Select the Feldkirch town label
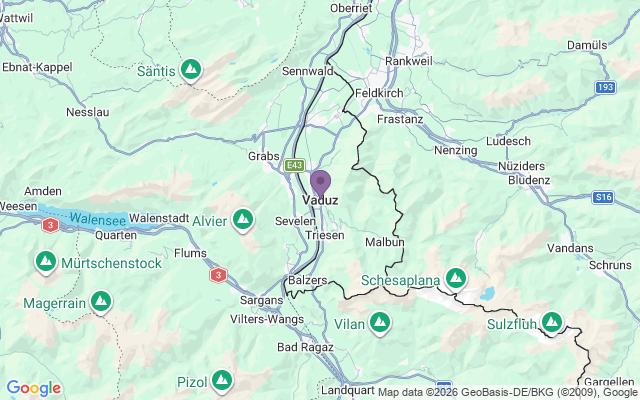This screenshot has width=640, height=400. click(379, 93)
